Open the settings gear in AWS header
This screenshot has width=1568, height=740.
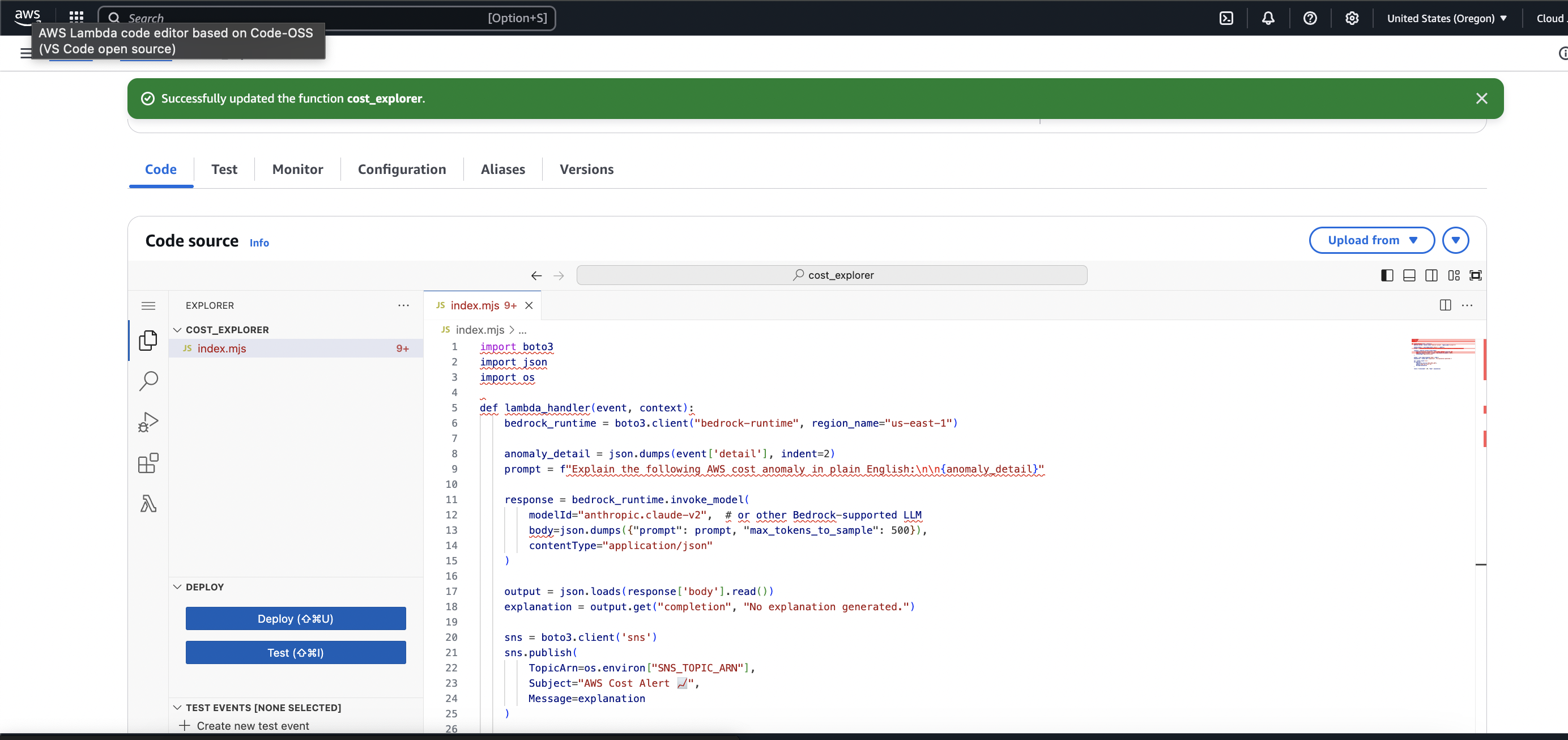tap(1352, 18)
